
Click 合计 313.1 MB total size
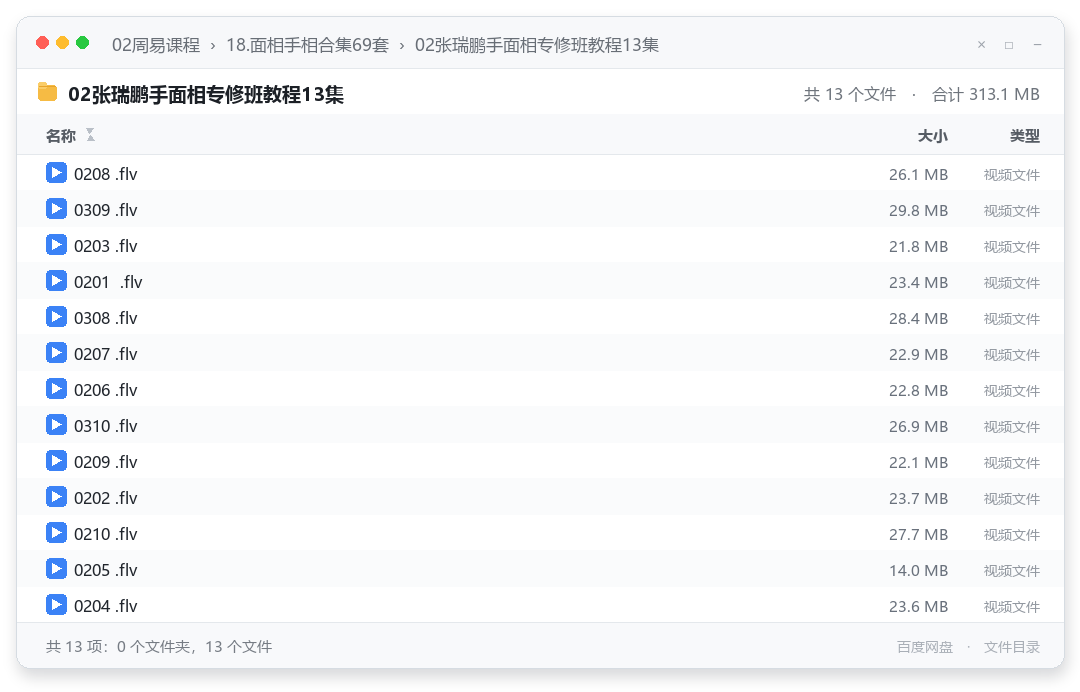pyautogui.click(x=986, y=94)
